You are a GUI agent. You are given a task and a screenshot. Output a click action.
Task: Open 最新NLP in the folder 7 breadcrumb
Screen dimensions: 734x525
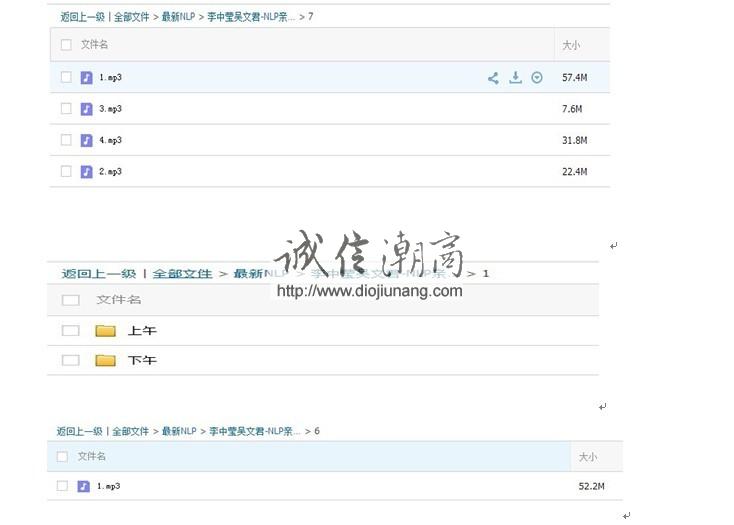[178, 17]
